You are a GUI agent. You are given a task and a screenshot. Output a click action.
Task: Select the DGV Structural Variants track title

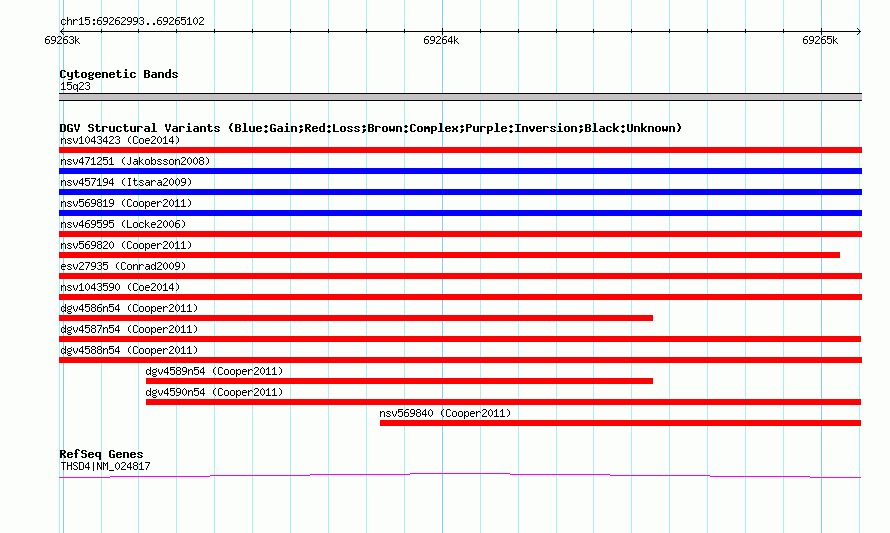pyautogui.click(x=370, y=128)
